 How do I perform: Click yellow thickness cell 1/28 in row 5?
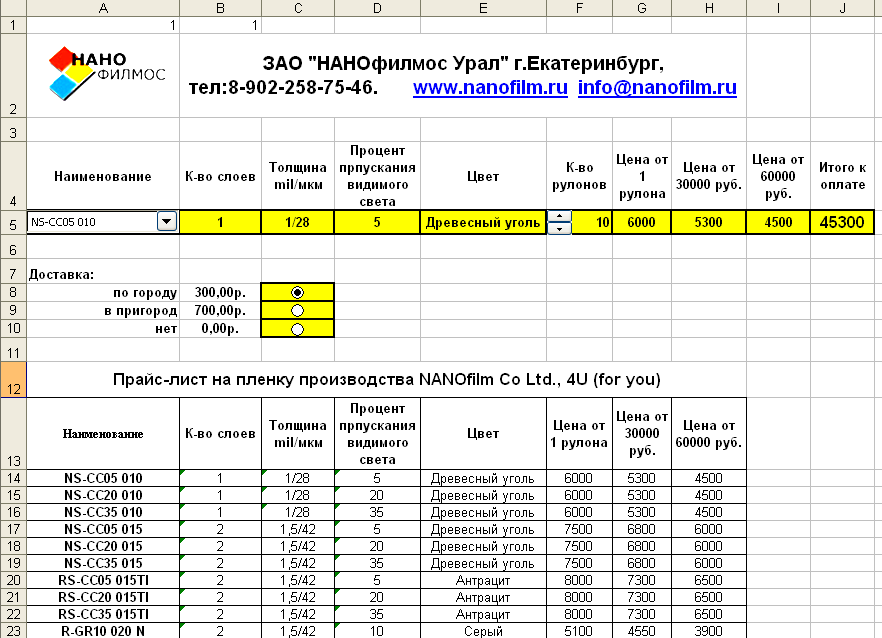point(298,222)
